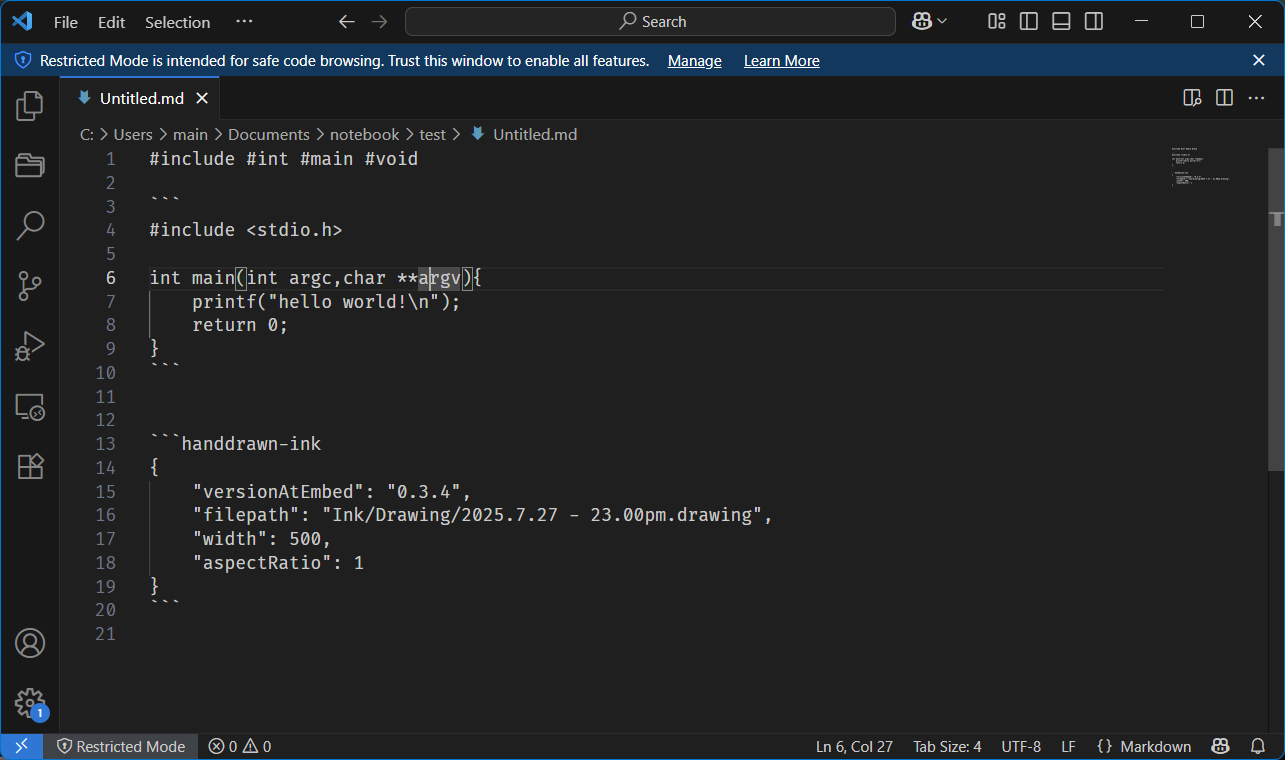Click C: in the breadcrumb

[x=87, y=134]
